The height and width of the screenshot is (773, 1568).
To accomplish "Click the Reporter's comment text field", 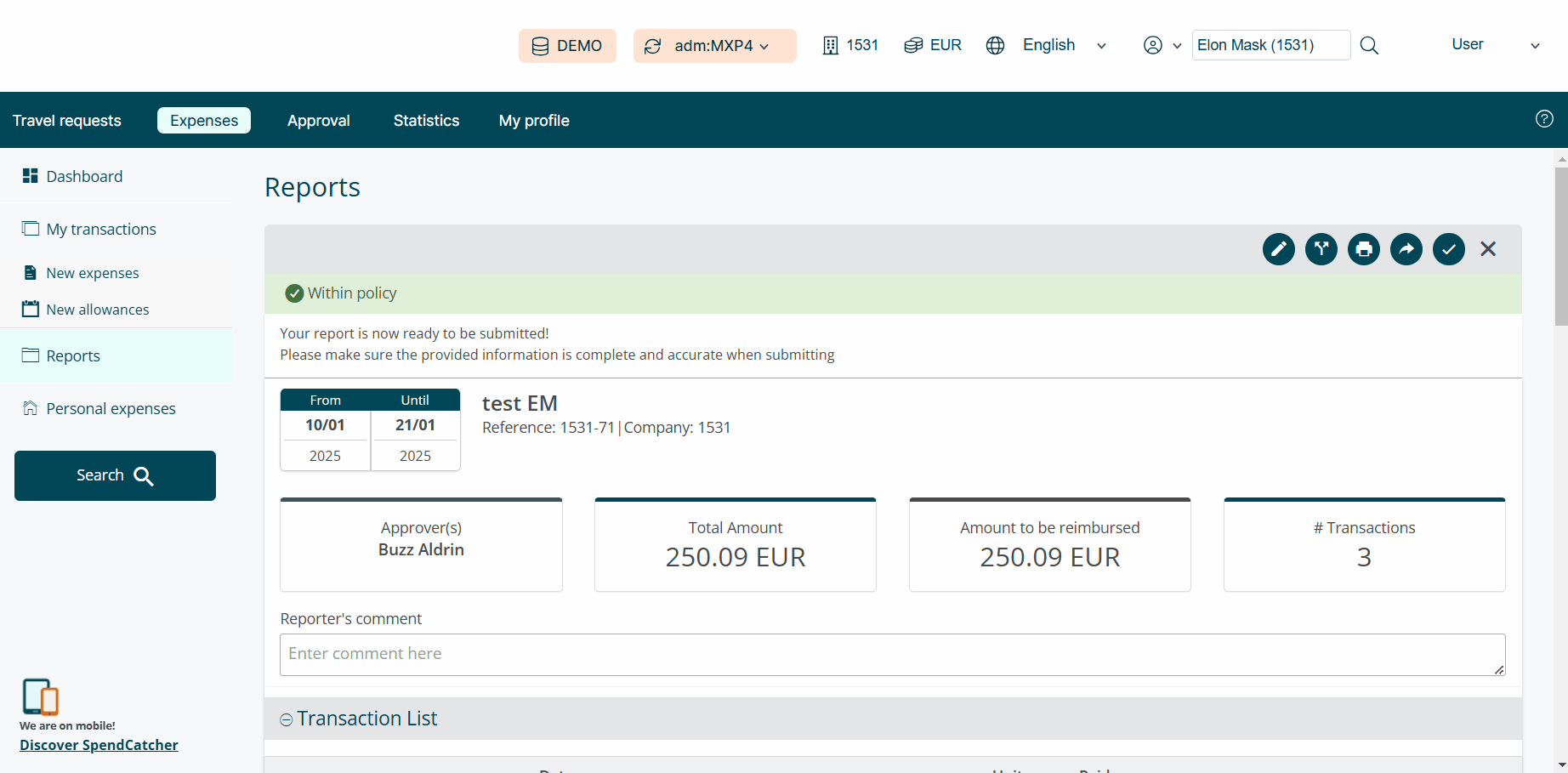I will 891,654.
